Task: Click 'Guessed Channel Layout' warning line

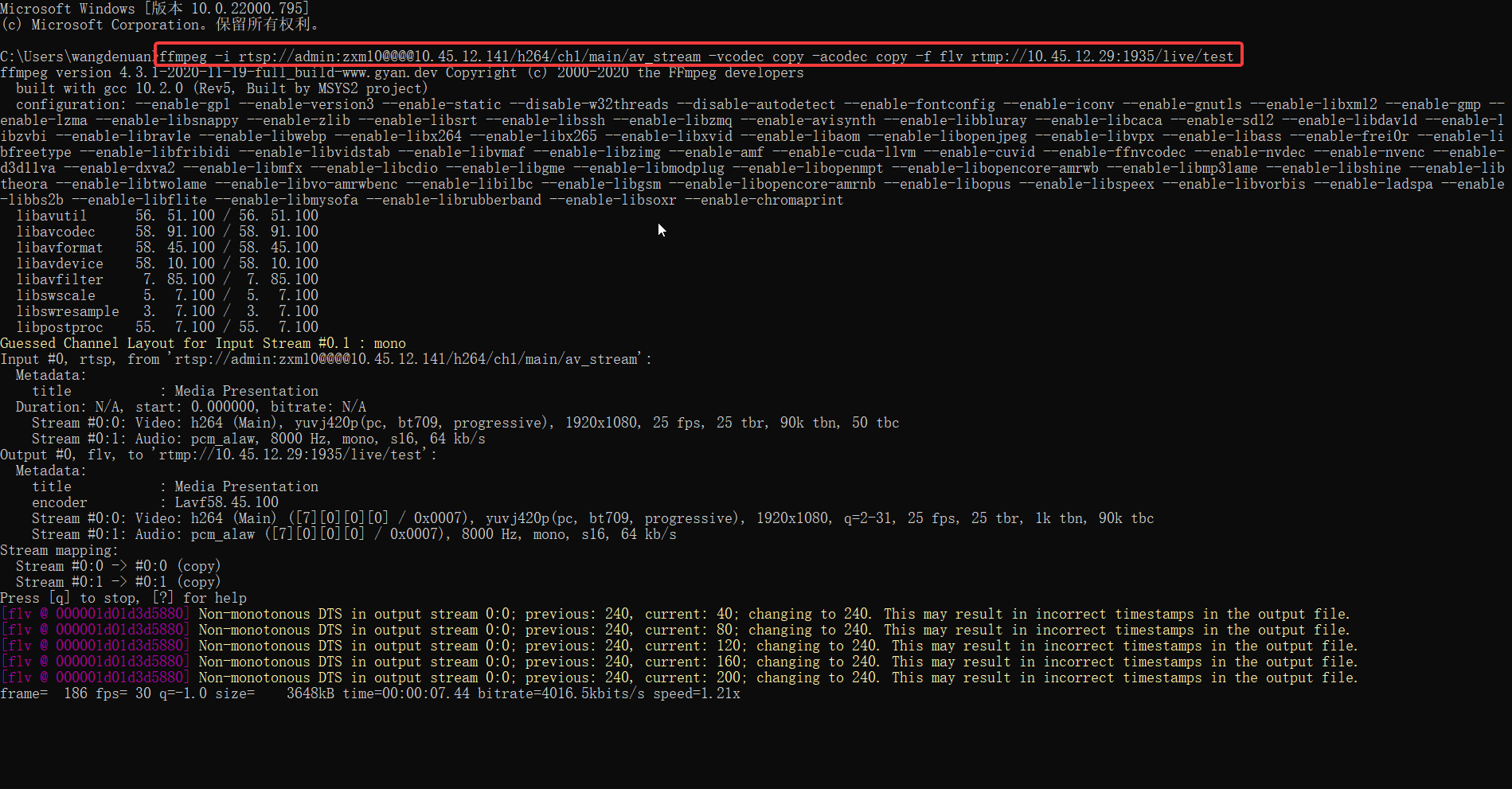Action: click(203, 343)
